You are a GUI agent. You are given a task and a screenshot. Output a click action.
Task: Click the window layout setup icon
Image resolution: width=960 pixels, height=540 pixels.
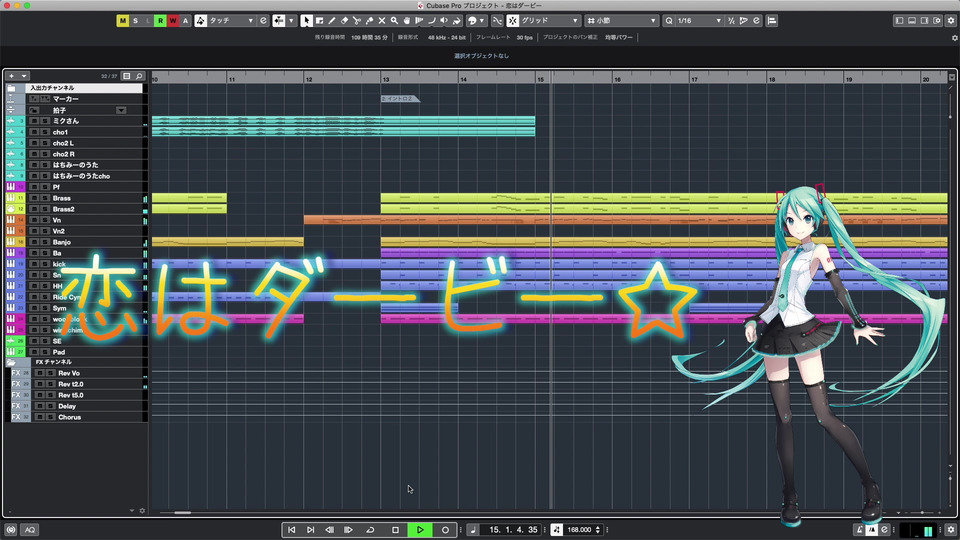[937, 21]
